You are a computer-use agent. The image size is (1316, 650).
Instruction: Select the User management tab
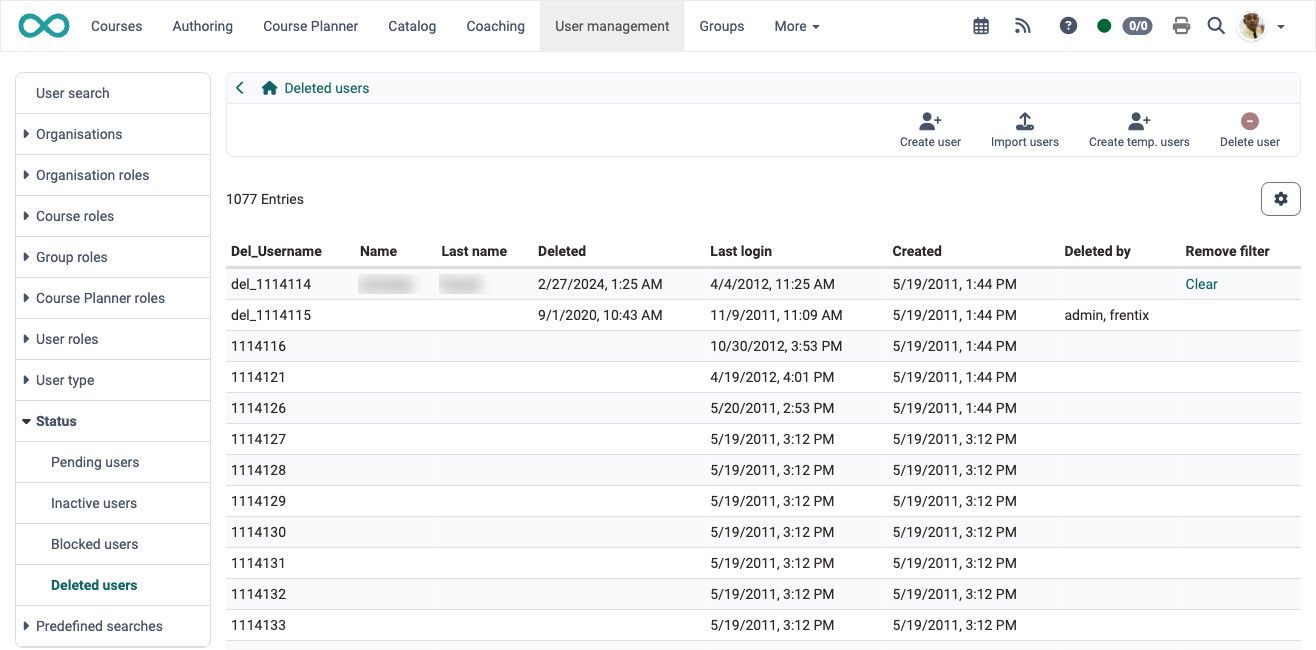click(612, 26)
